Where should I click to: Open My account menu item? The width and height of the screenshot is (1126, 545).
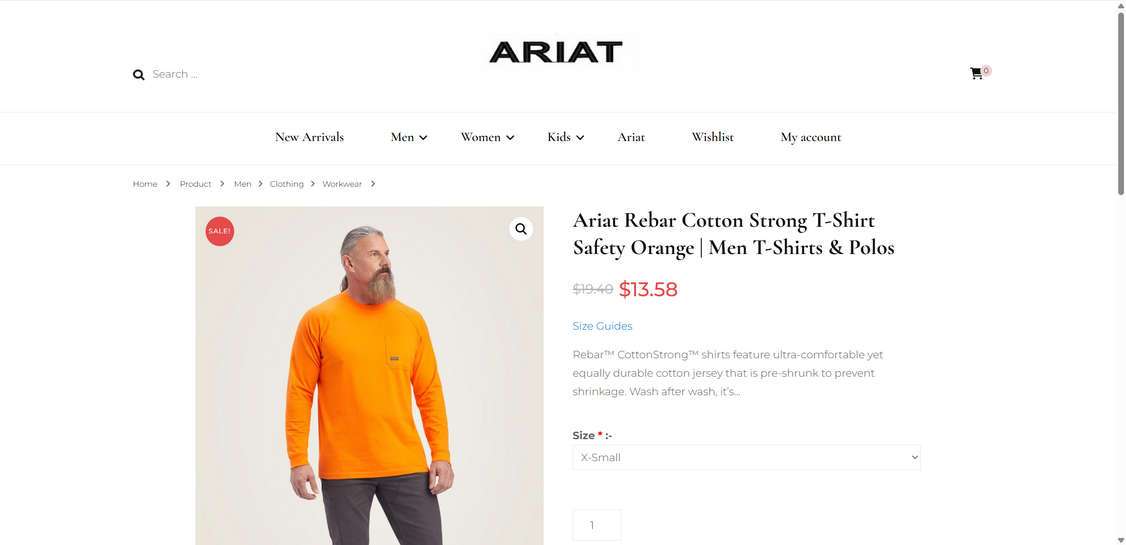[x=811, y=137]
